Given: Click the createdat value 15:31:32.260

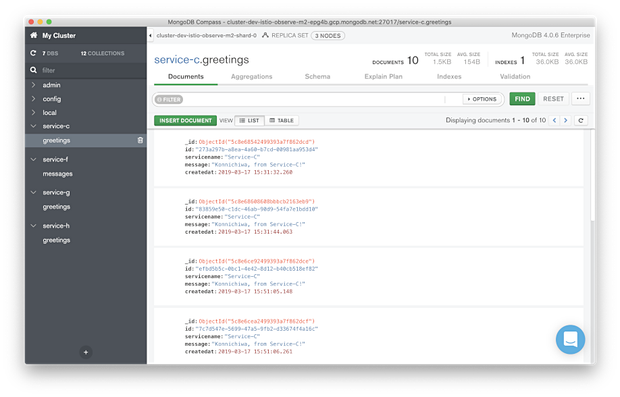Looking at the screenshot, I should point(255,172).
